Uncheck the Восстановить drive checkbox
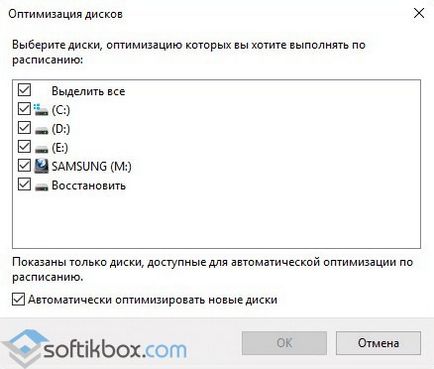This screenshot has width=434, height=369. [x=24, y=184]
